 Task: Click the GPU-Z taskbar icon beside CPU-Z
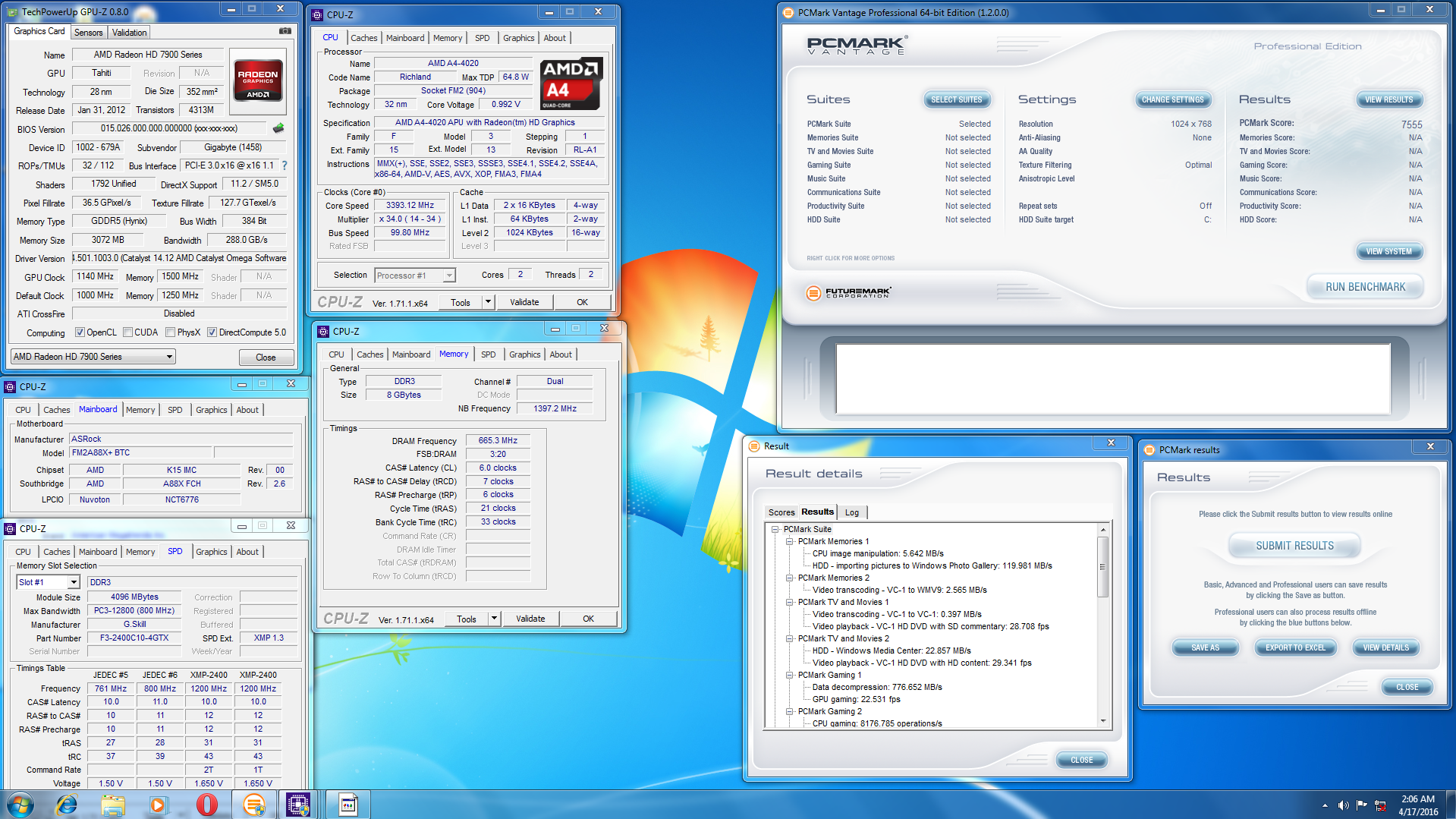(347, 805)
